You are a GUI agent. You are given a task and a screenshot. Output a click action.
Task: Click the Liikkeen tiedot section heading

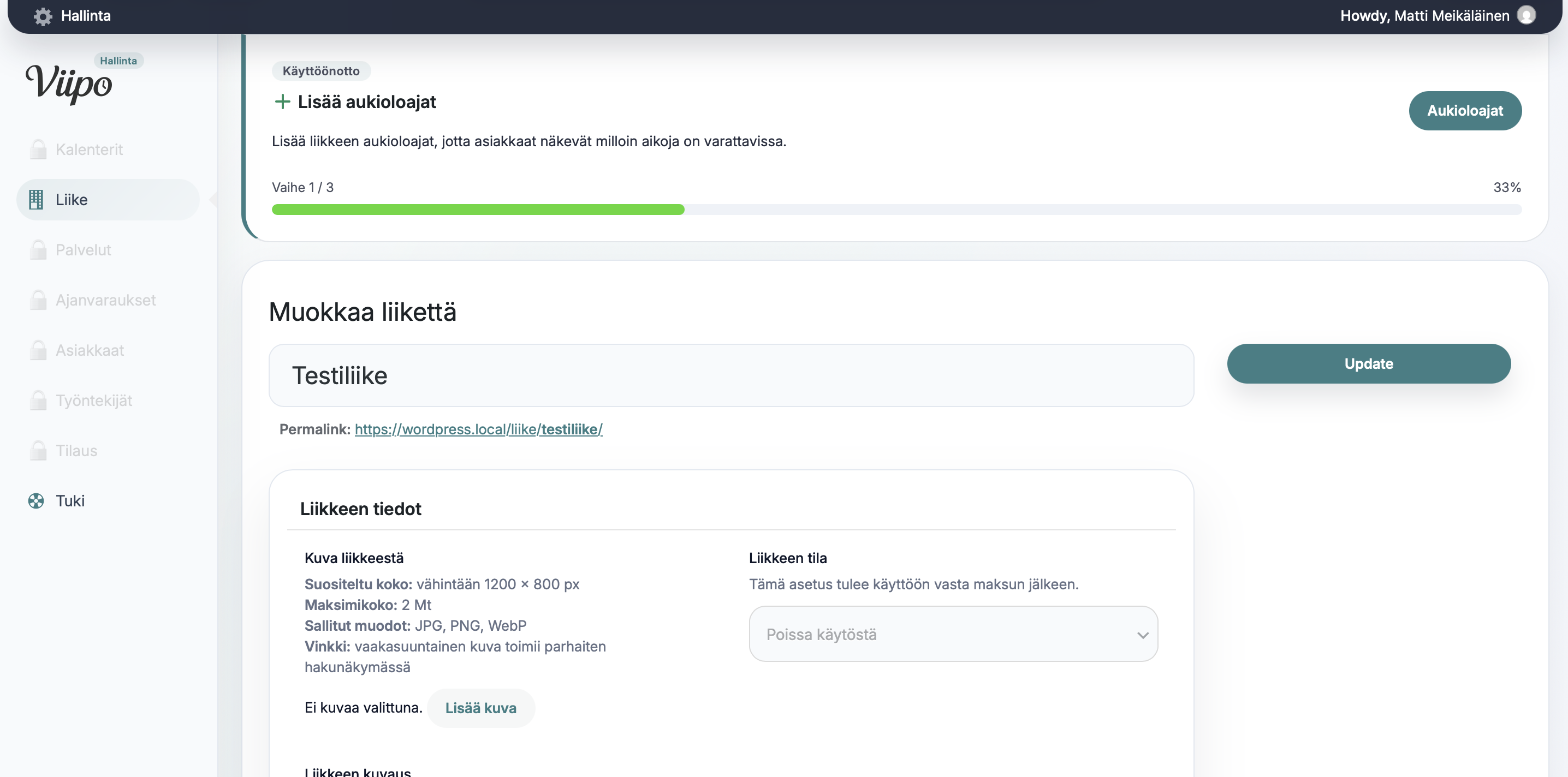coord(360,509)
